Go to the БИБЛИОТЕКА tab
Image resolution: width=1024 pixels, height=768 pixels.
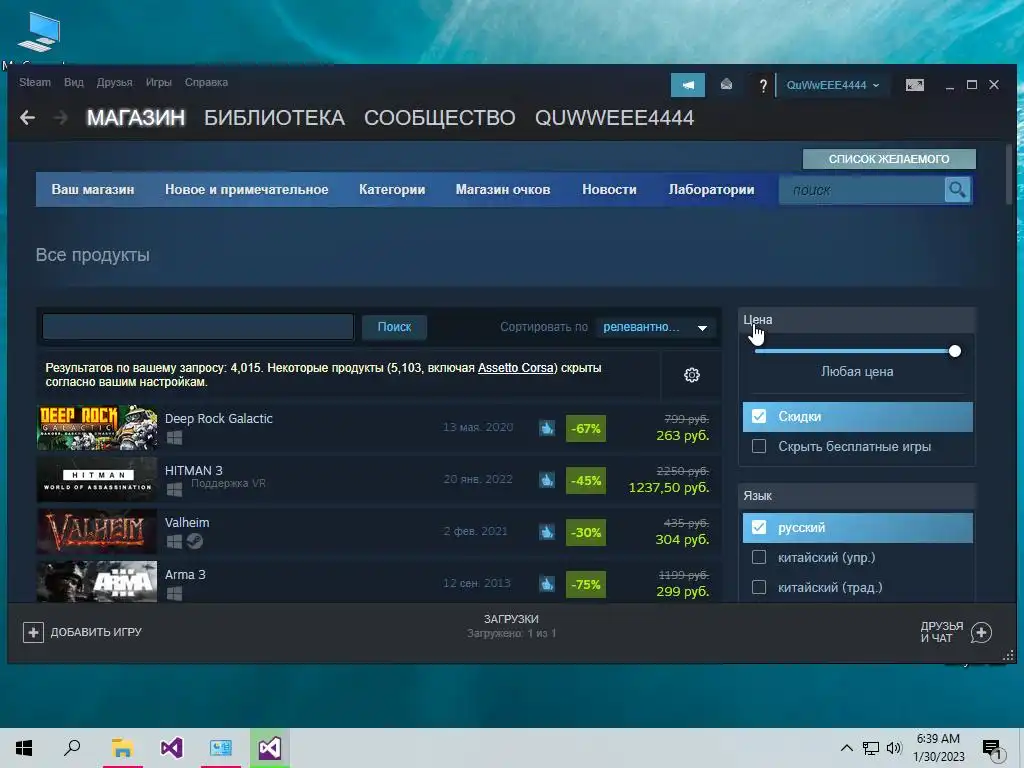274,118
